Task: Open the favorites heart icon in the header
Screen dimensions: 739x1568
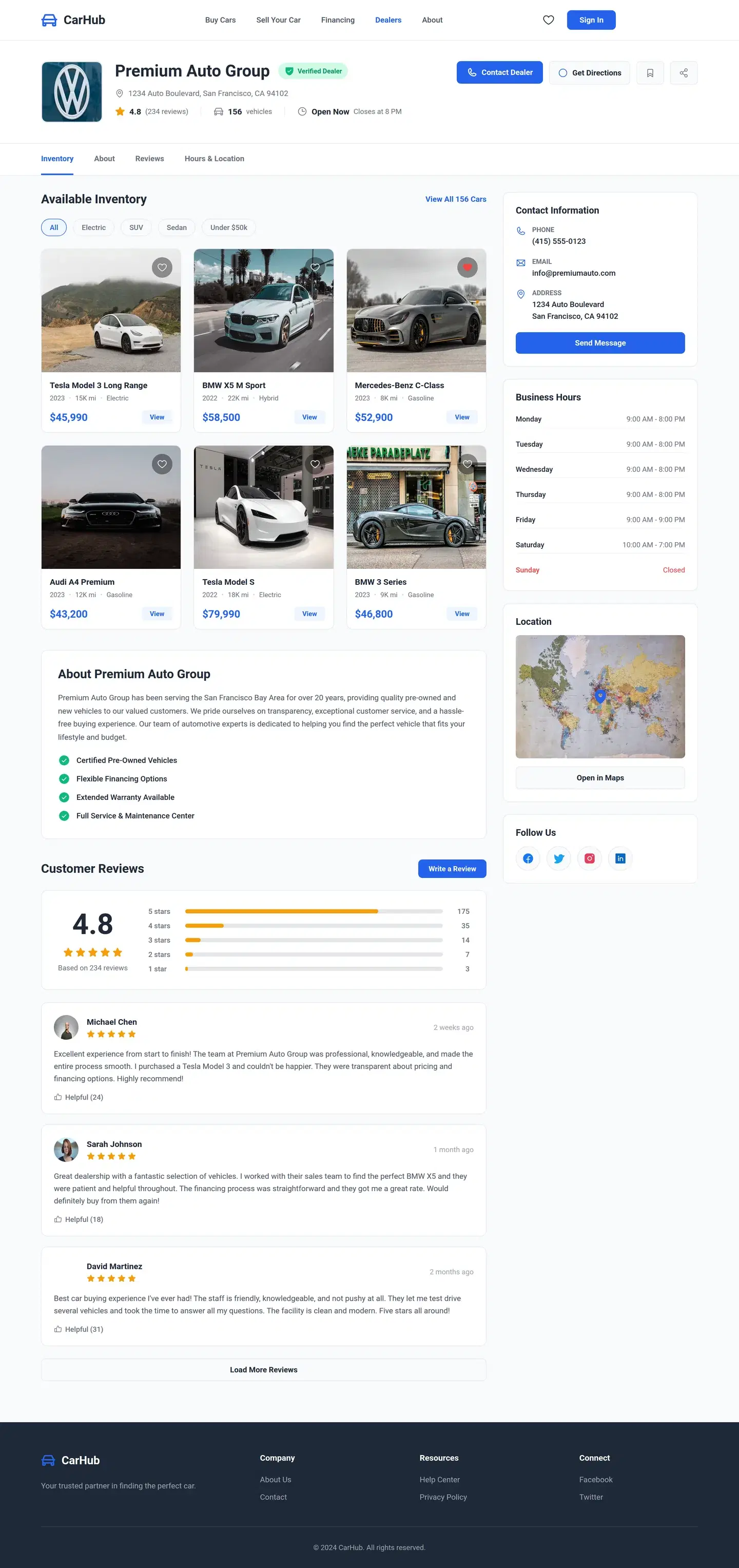Action: tap(548, 20)
